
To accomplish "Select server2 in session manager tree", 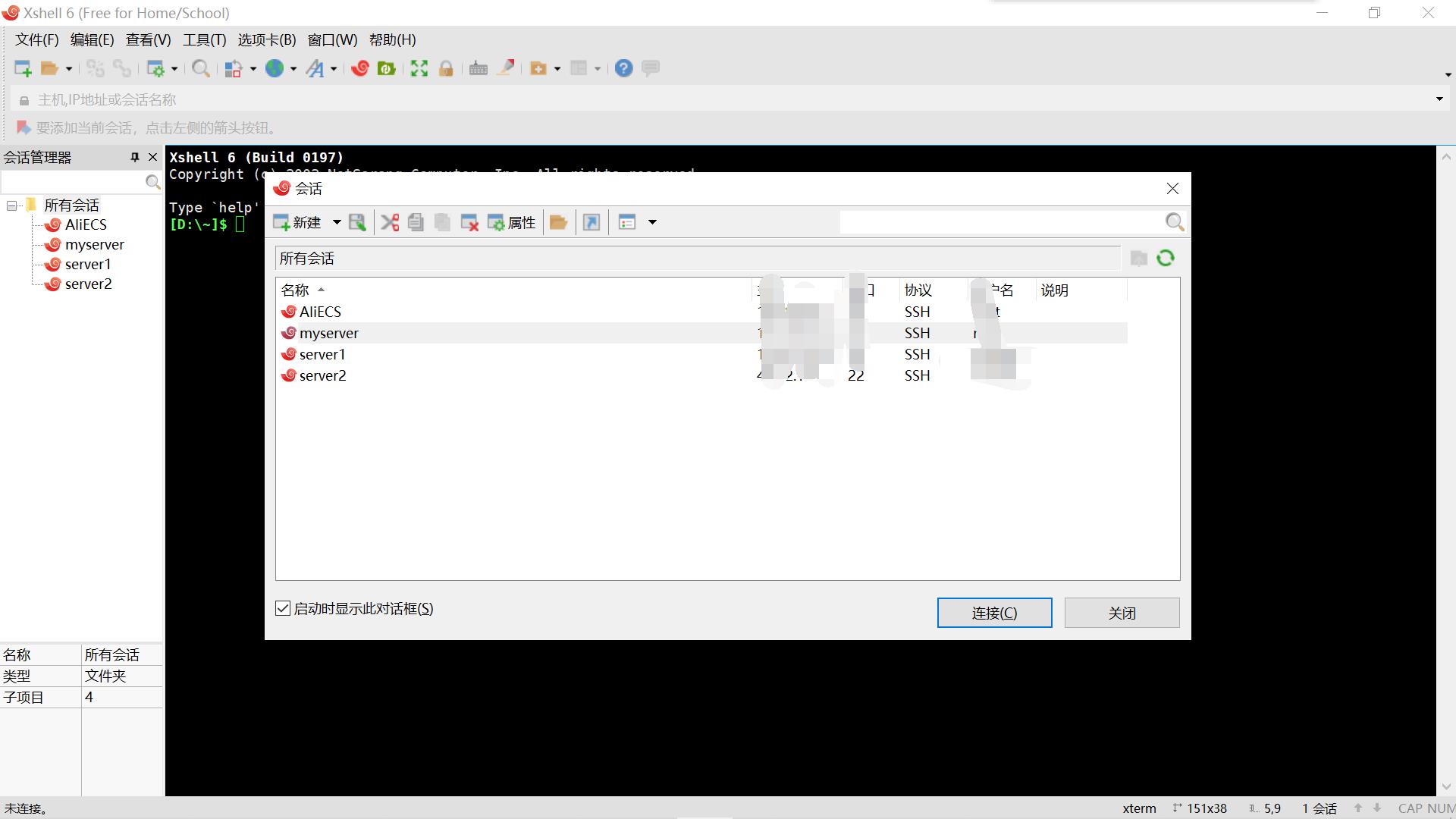I will [88, 284].
